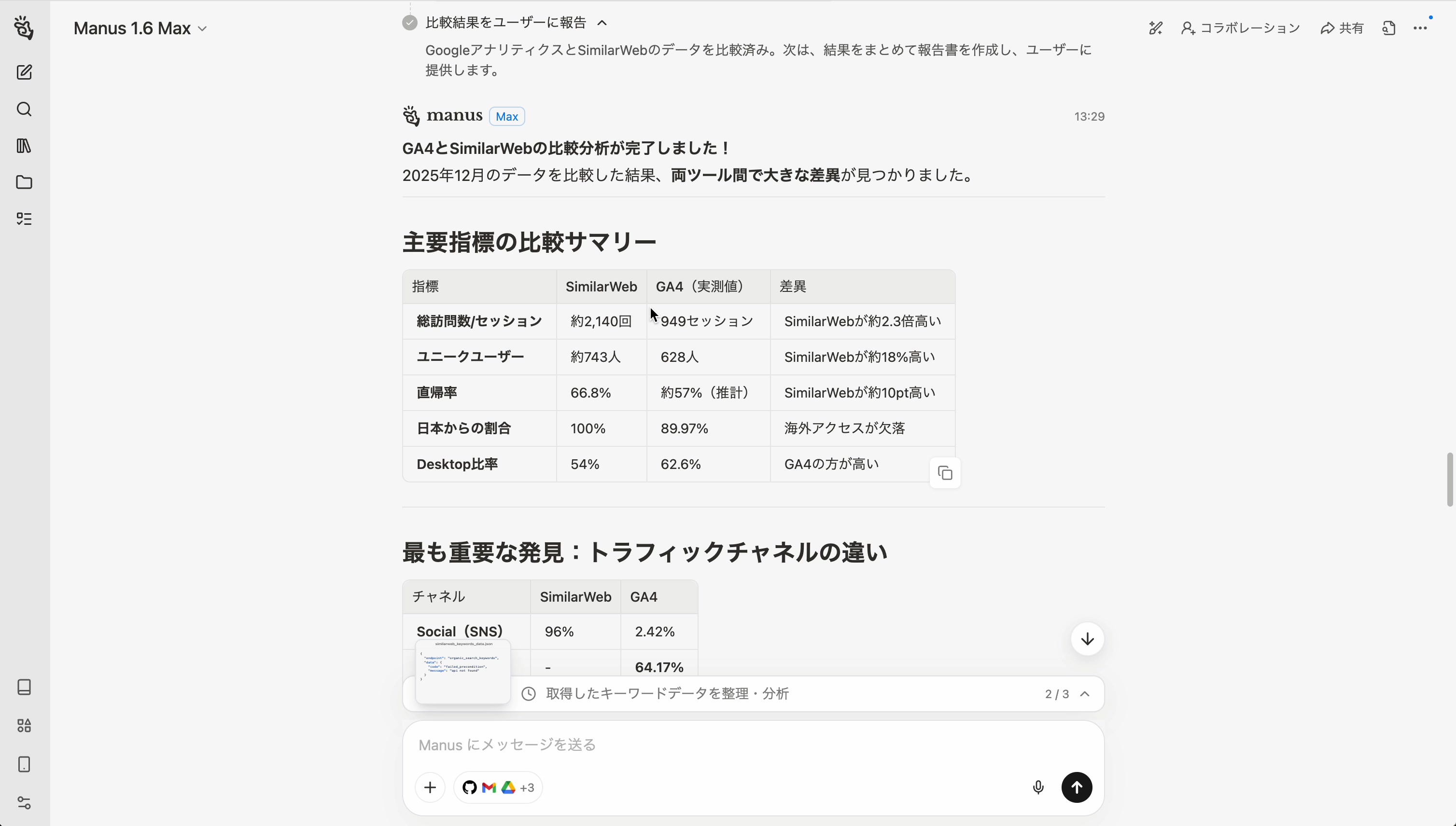Viewport: 1456px width, 826px height.
Task: Collapse the 2/3 progress step panel
Action: [x=1085, y=693]
